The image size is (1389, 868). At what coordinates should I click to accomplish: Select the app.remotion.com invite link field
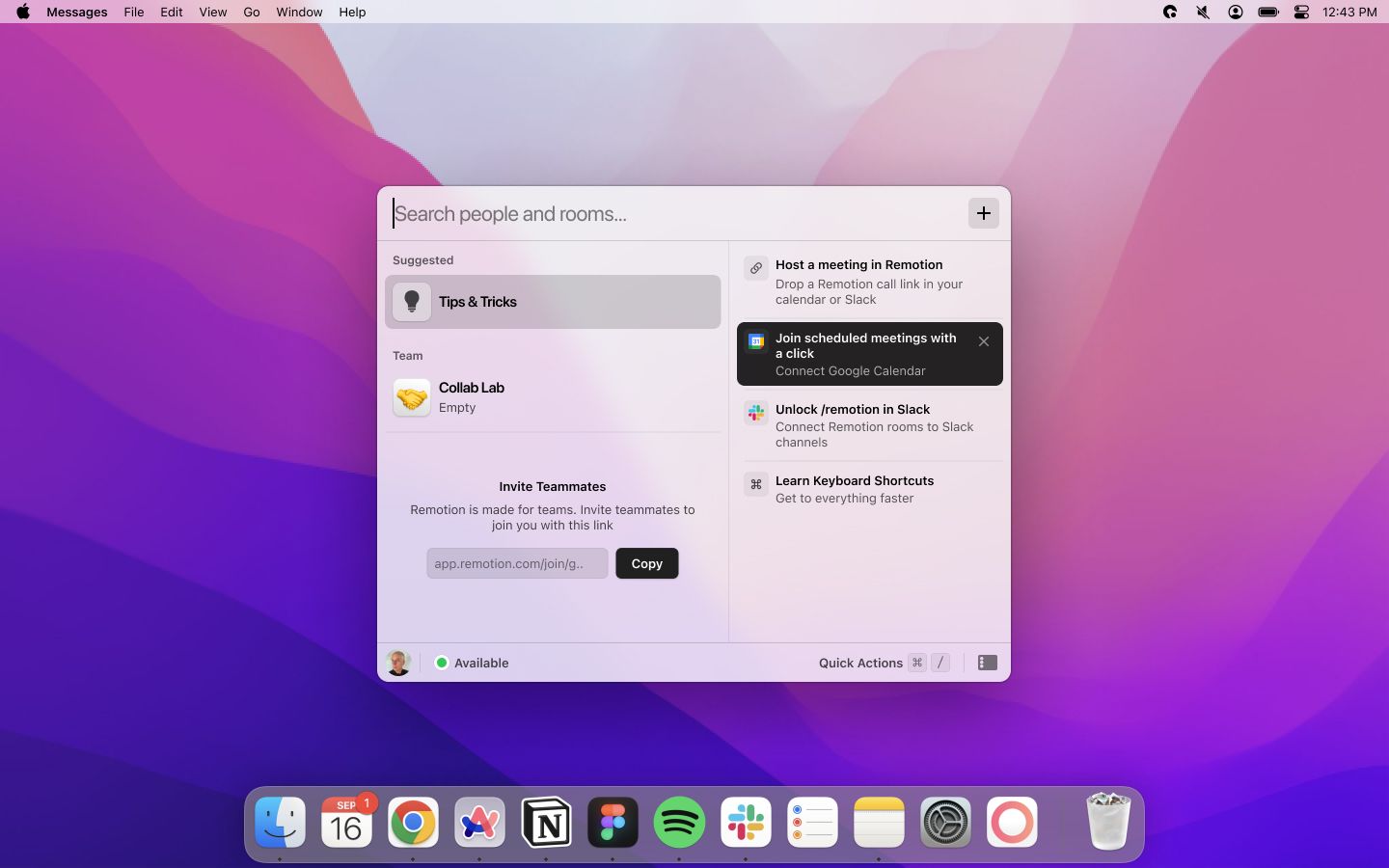517,563
